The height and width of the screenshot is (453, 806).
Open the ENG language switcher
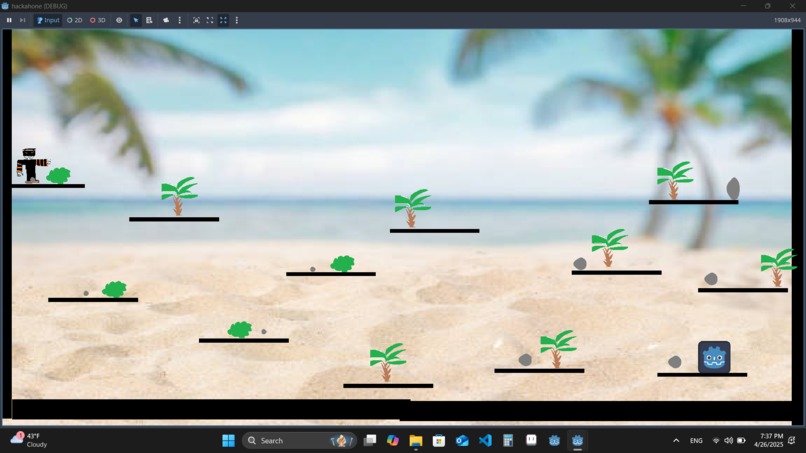696,441
